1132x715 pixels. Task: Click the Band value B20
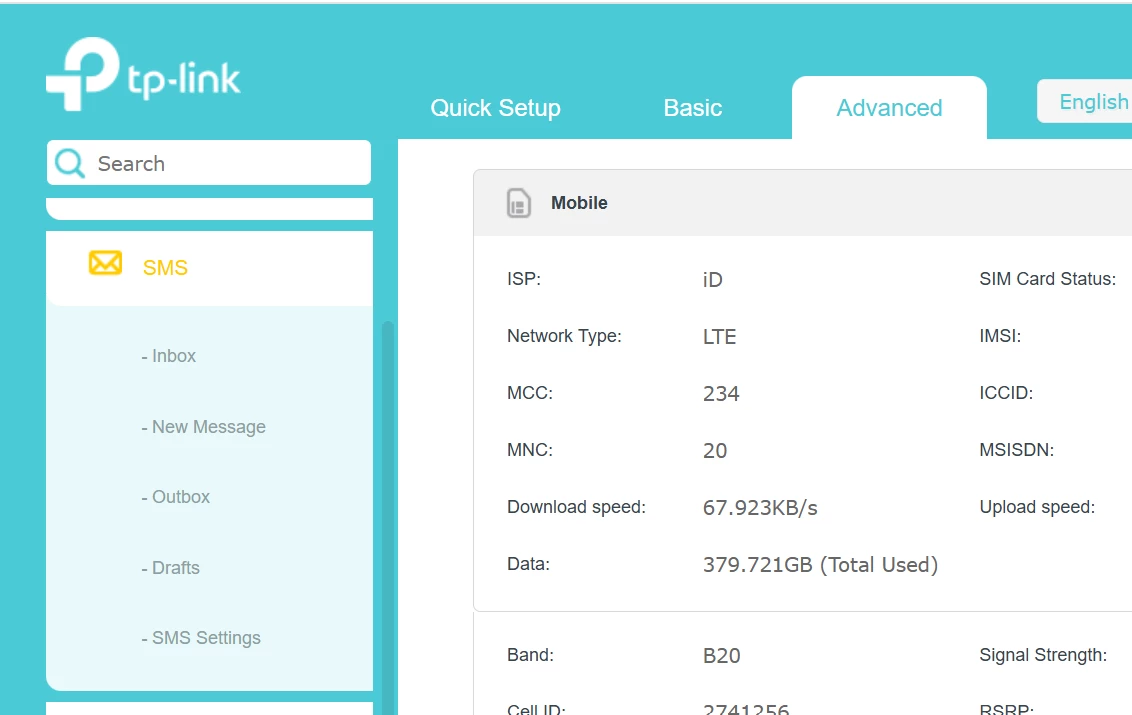coord(721,656)
